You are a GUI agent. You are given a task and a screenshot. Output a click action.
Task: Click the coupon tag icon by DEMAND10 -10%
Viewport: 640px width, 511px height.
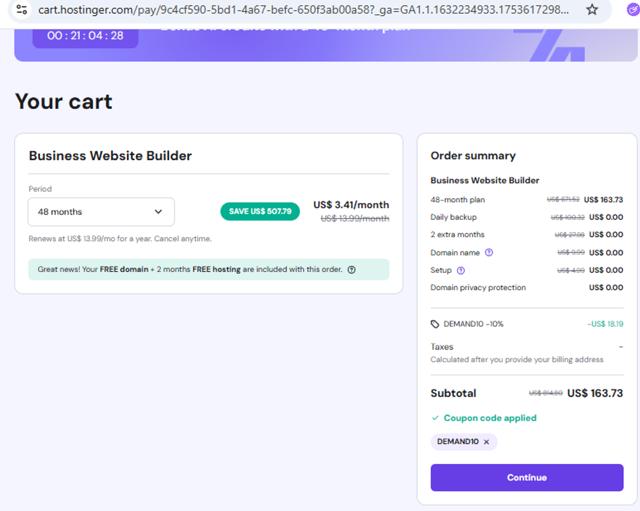(x=435, y=324)
